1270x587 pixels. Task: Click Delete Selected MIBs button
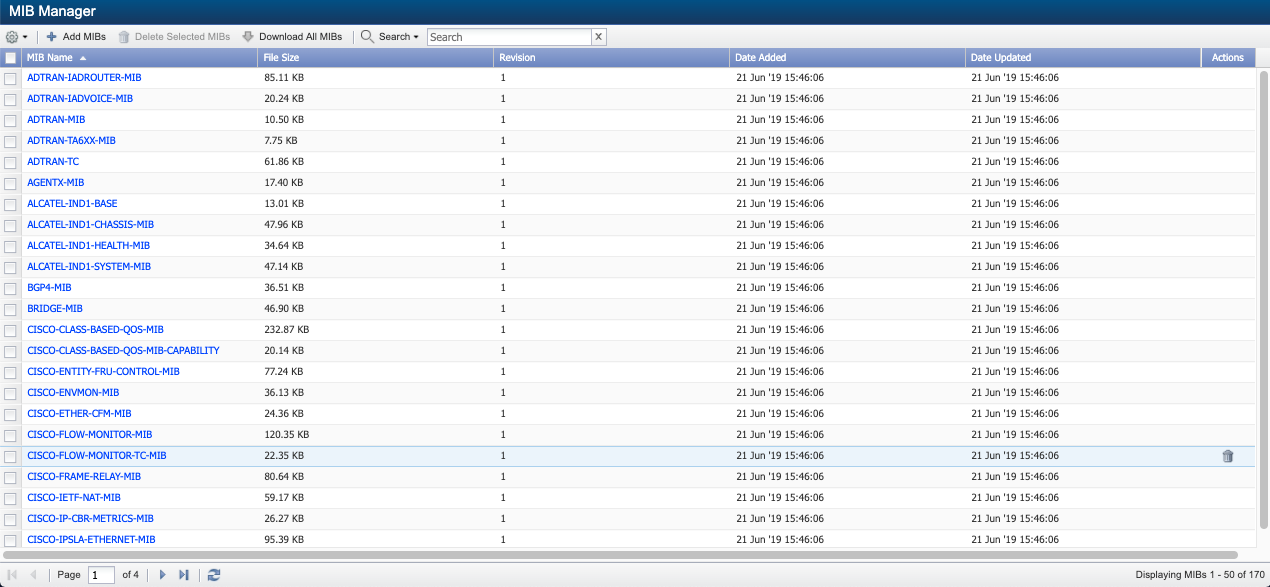174,36
